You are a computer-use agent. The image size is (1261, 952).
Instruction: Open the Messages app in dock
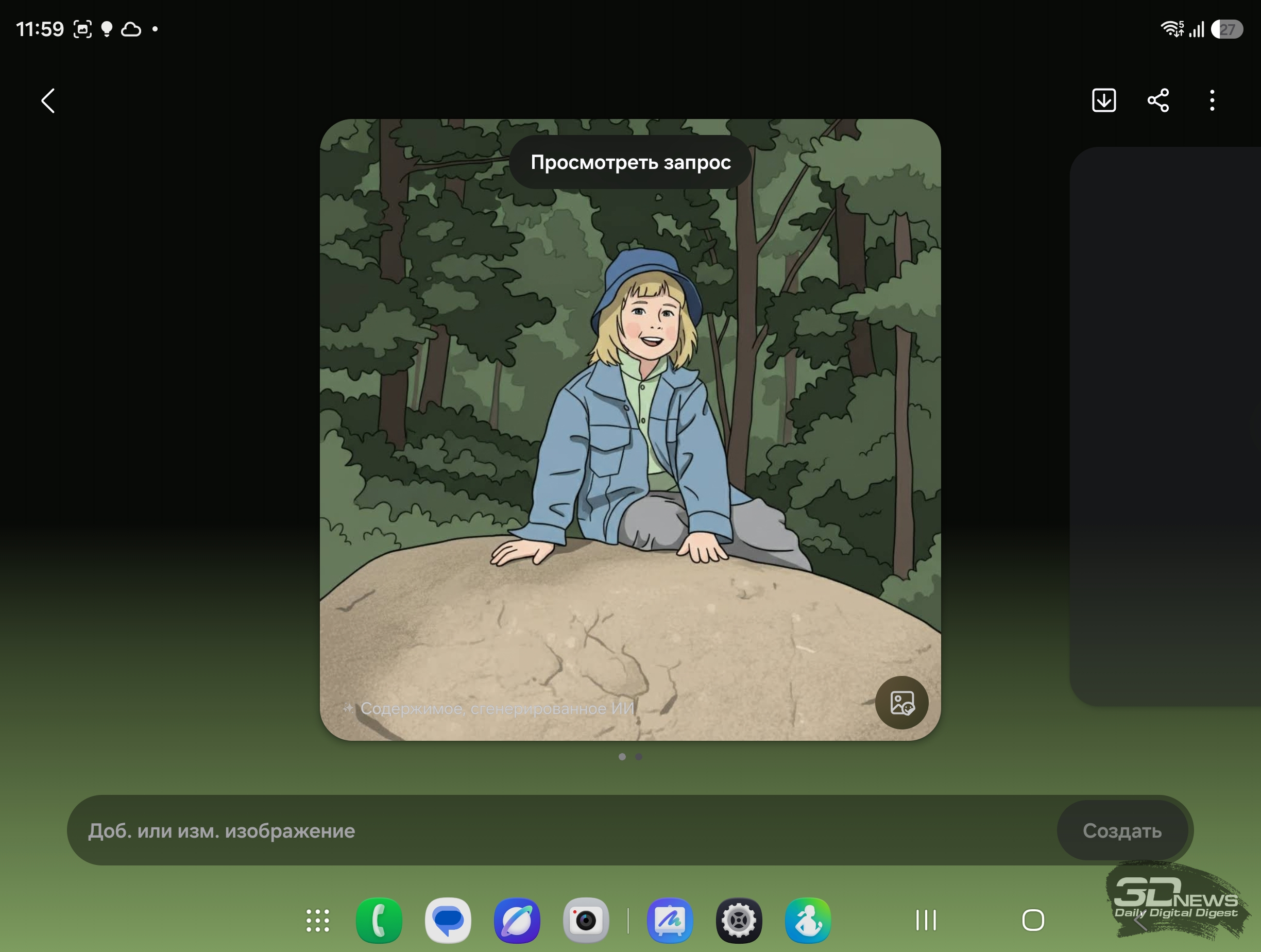click(448, 921)
